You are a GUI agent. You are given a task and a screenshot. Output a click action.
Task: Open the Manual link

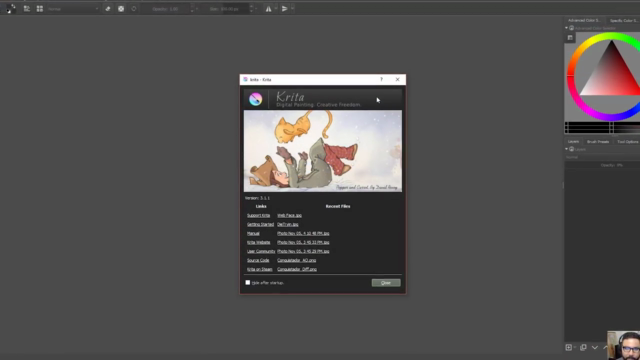253,233
